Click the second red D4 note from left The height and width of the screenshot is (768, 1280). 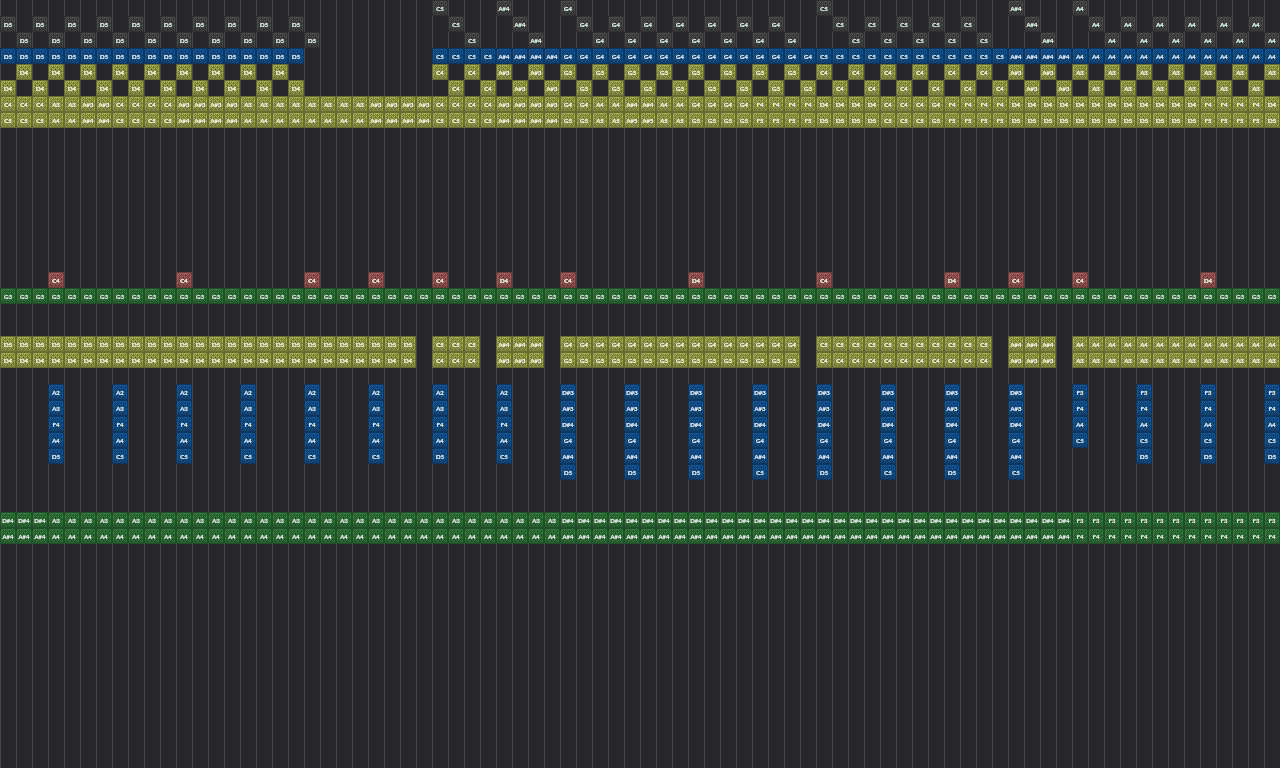tap(696, 280)
